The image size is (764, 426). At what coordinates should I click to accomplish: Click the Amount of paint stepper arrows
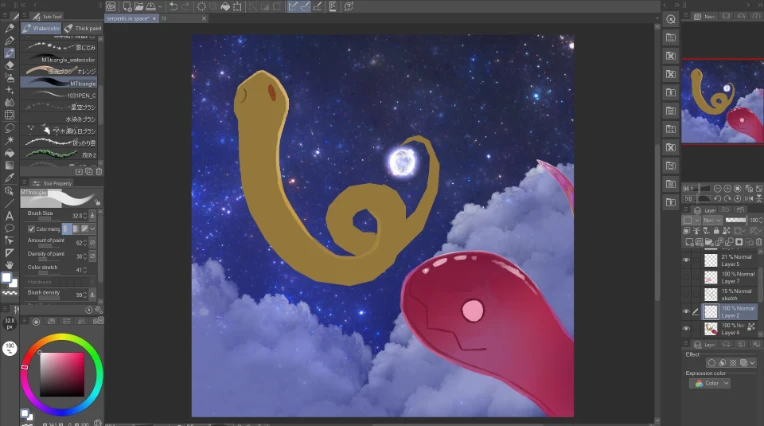pyautogui.click(x=86, y=242)
